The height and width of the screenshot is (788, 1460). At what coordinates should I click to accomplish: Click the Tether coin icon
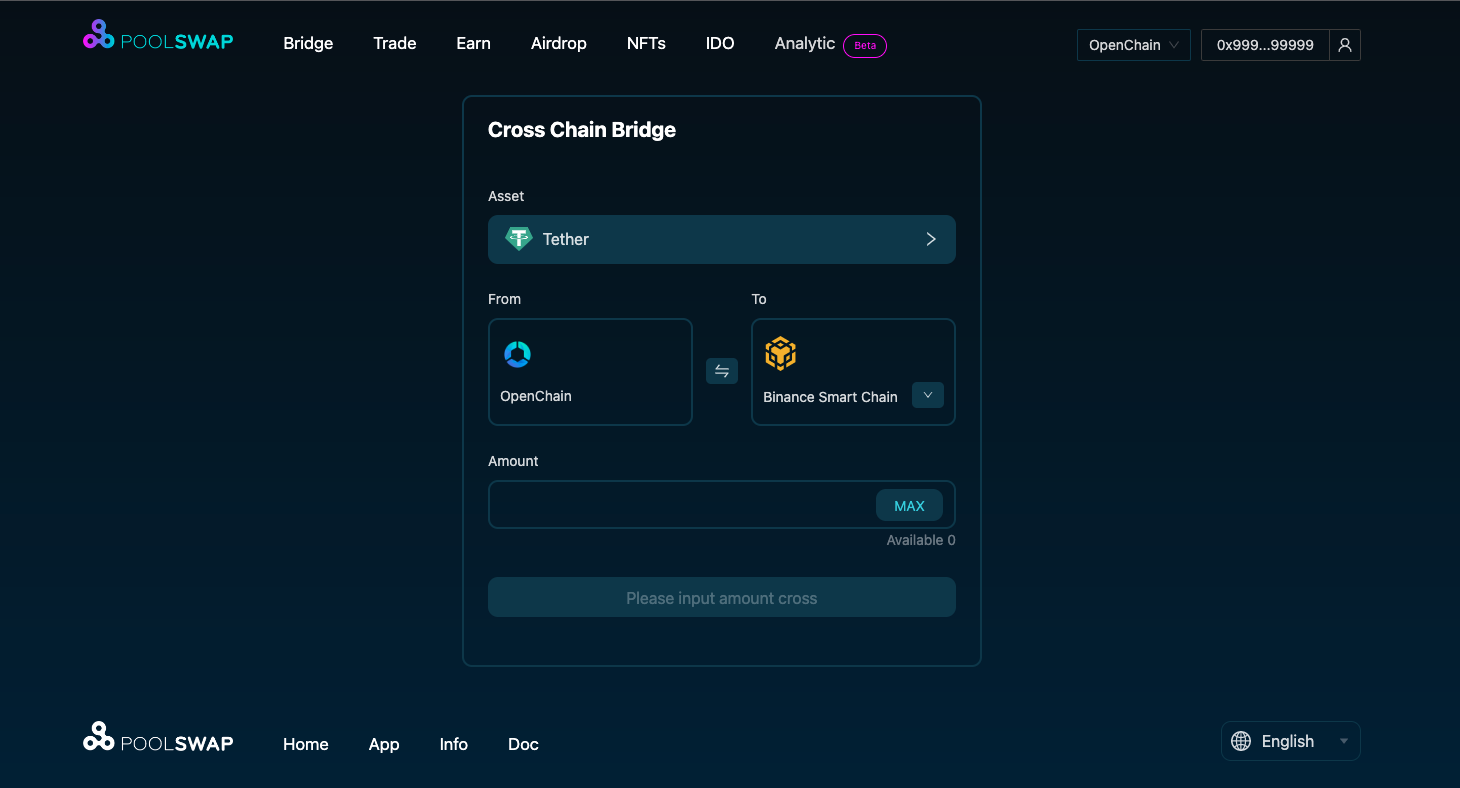(x=518, y=239)
